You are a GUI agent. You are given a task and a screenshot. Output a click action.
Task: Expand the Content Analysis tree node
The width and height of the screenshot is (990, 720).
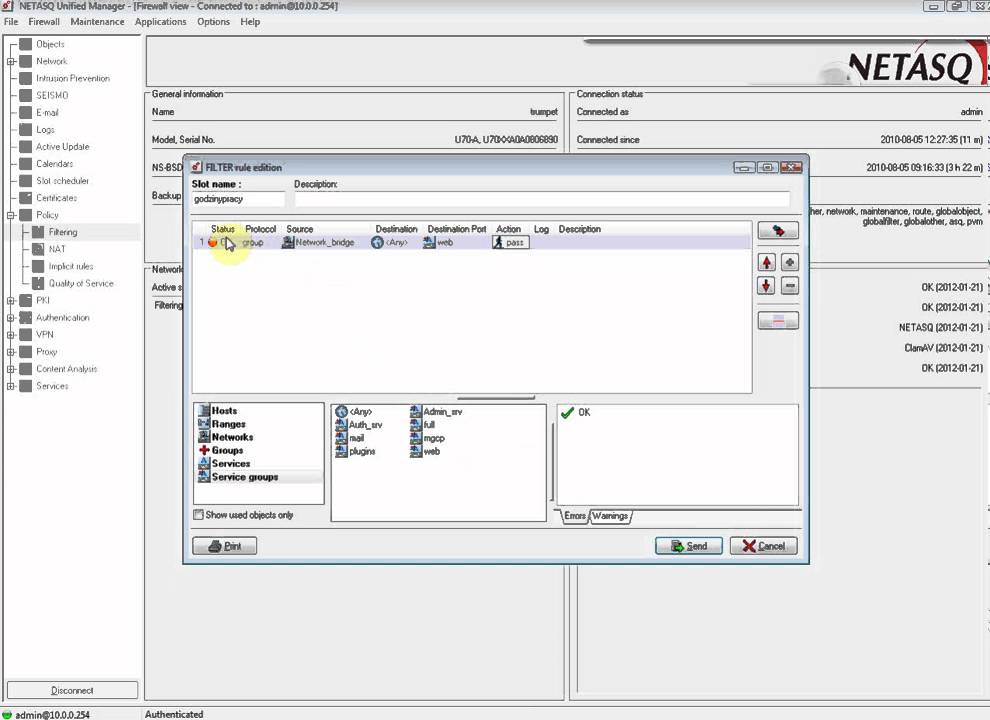coord(11,369)
